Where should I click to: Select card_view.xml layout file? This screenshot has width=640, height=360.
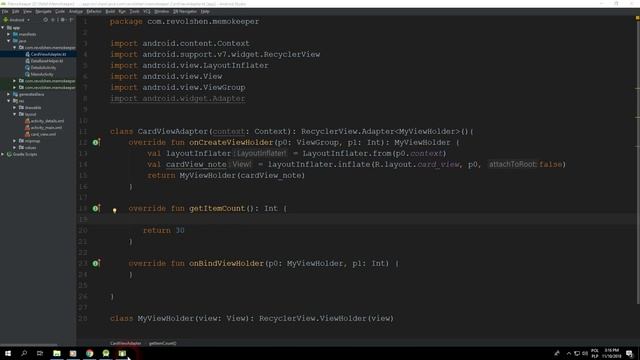click(x=40, y=134)
